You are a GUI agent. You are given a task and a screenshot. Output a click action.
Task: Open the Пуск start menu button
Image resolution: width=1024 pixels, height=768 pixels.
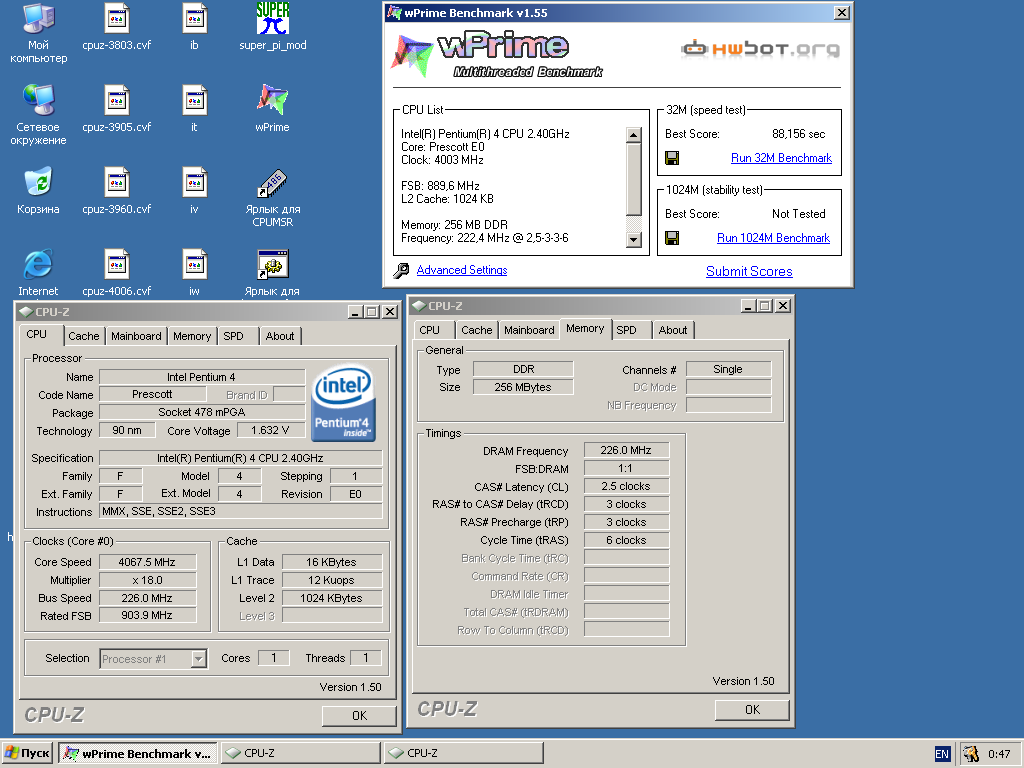click(x=27, y=753)
